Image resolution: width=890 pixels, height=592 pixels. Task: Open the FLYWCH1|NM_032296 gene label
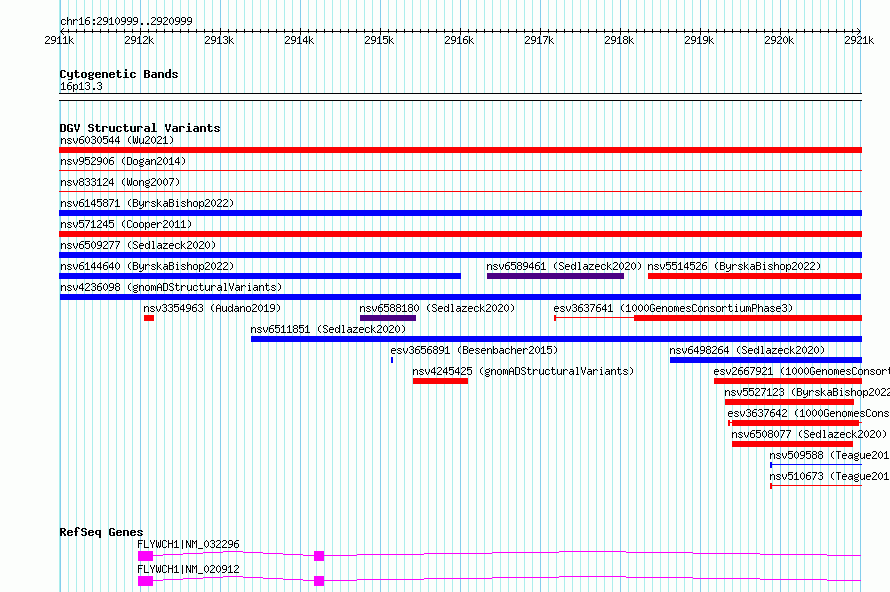188,544
